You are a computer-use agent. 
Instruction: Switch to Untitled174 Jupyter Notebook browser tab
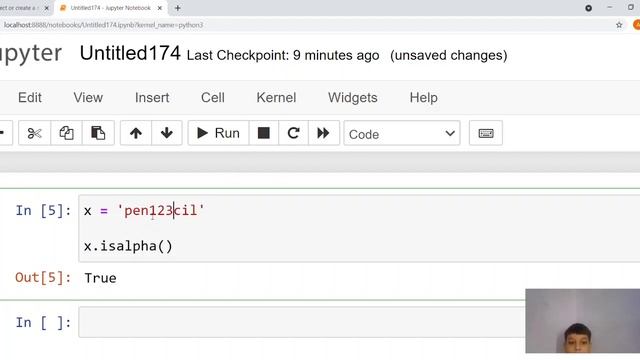point(110,8)
